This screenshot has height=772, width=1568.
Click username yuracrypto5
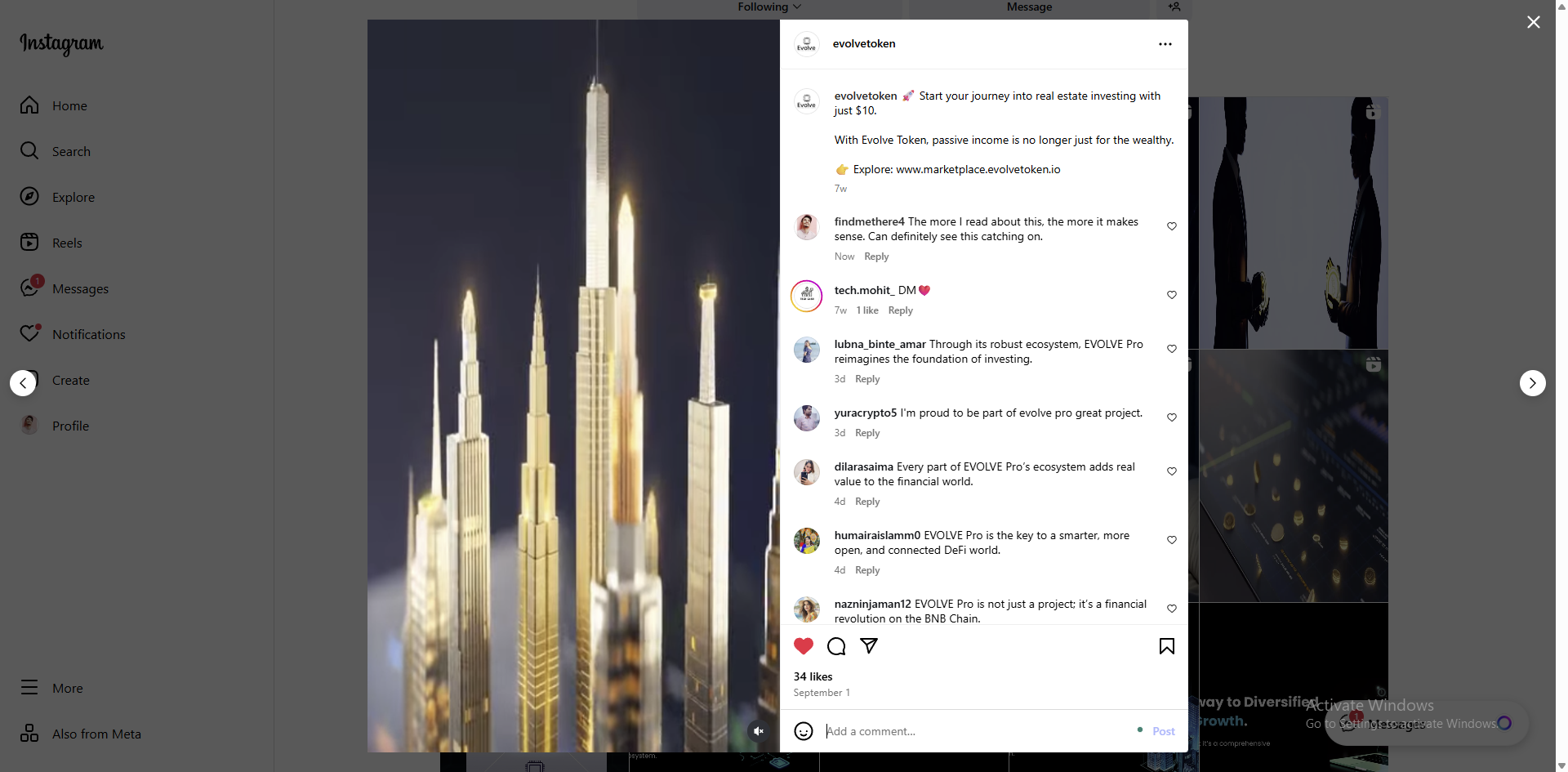click(x=866, y=413)
